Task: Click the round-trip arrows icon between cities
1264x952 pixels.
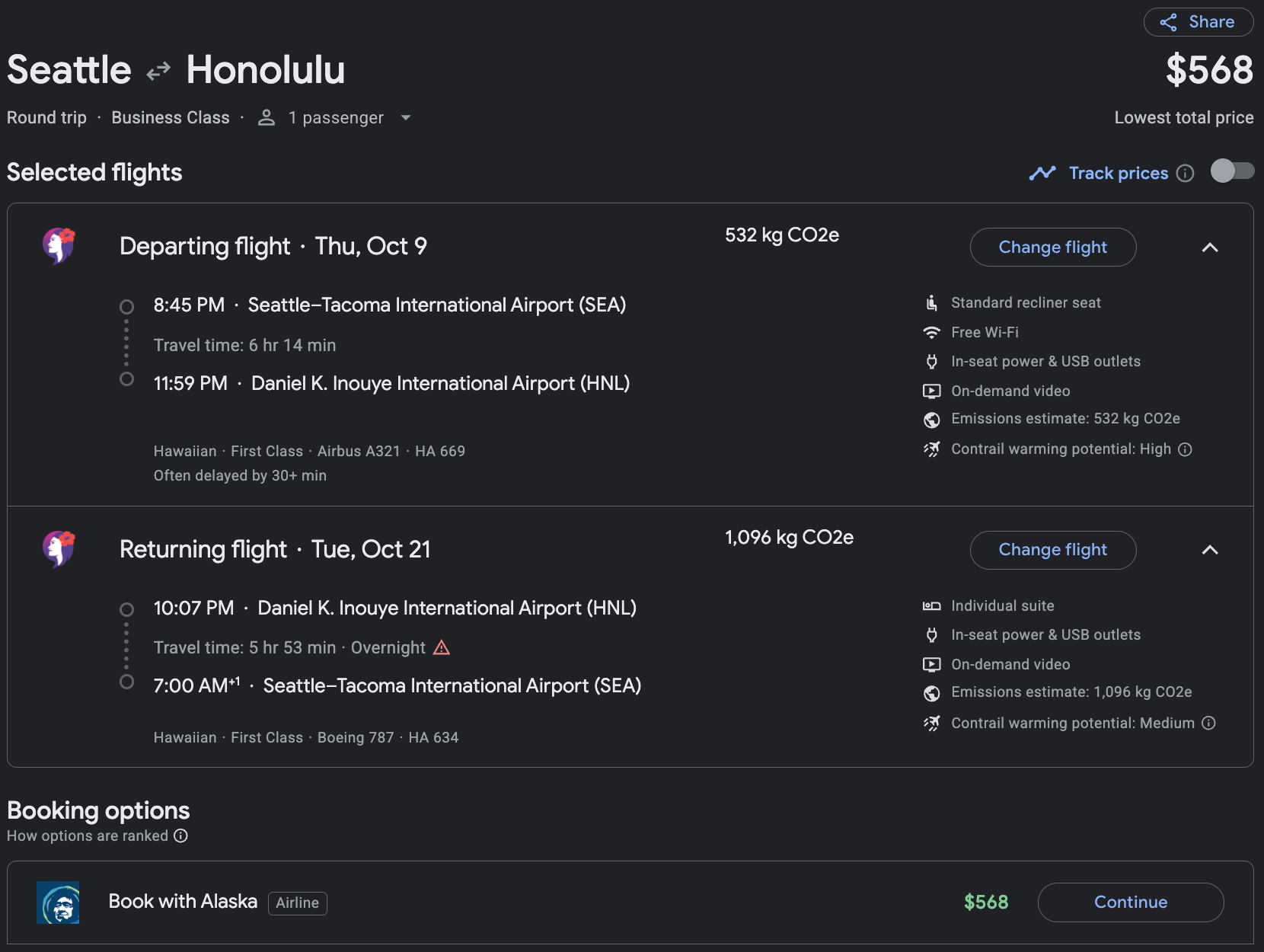Action: tap(158, 72)
